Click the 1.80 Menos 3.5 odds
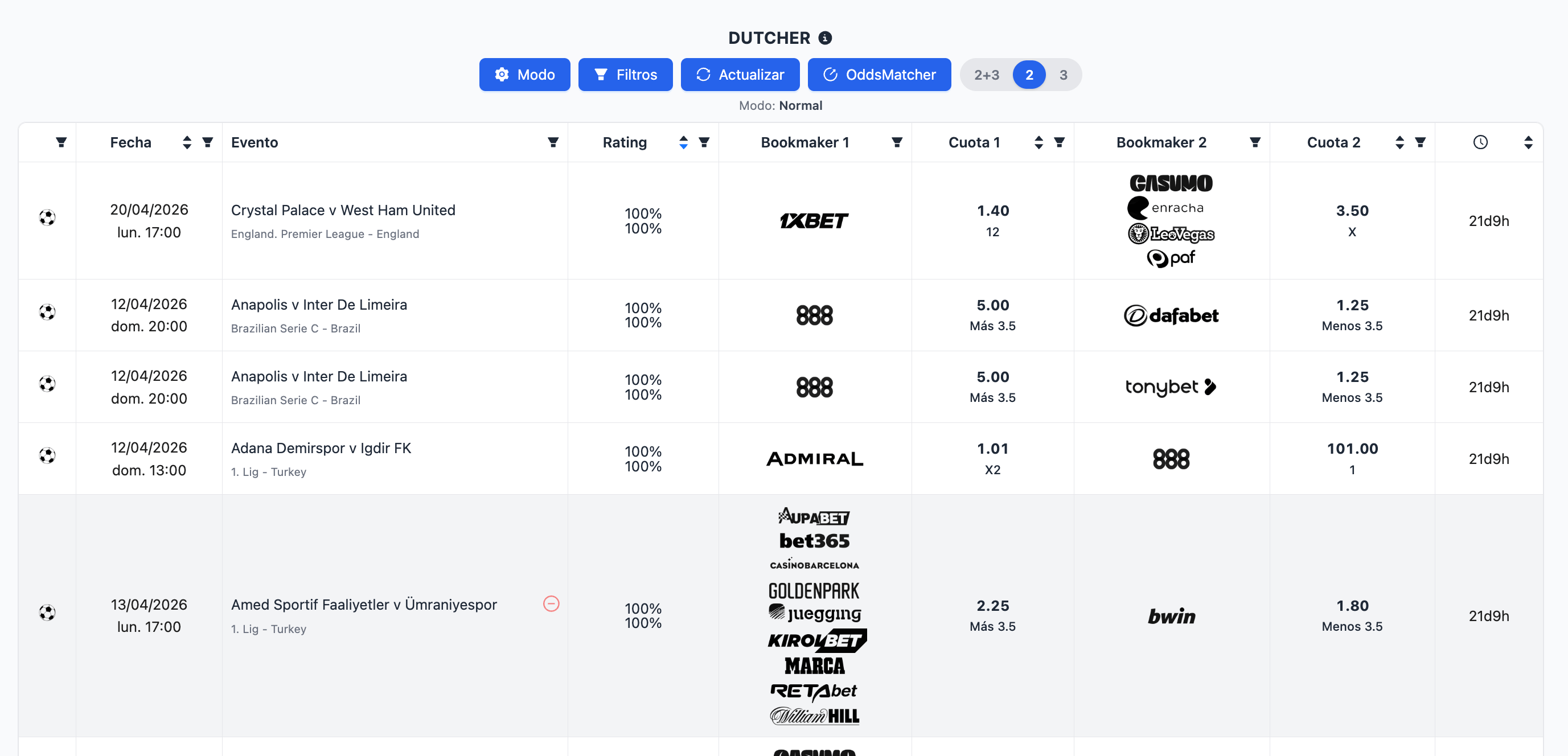The image size is (1568, 756). (1352, 606)
